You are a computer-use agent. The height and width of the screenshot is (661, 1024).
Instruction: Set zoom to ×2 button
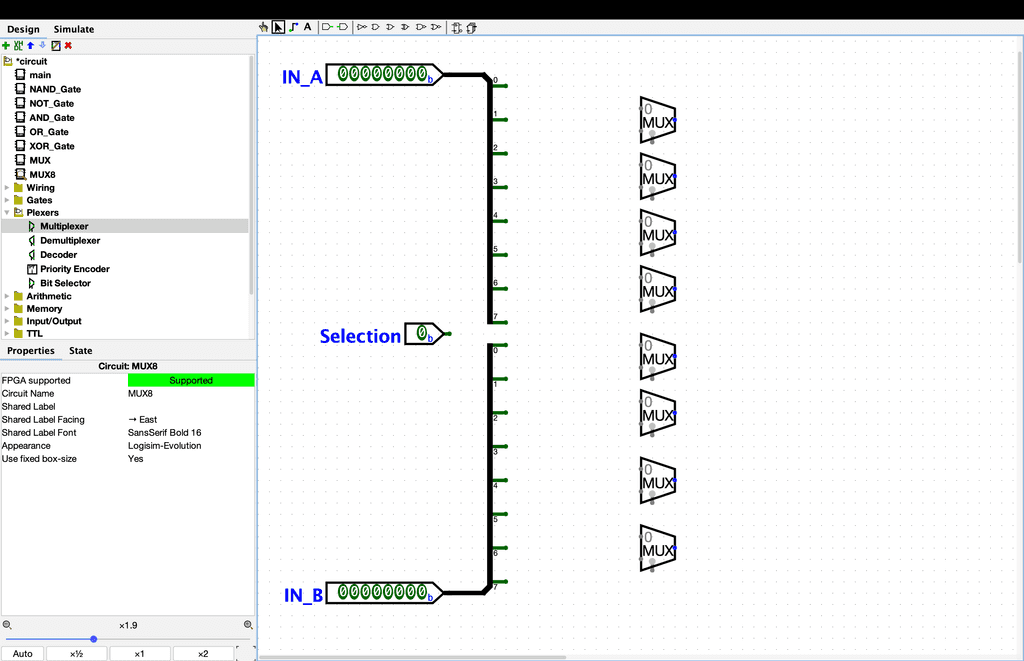(x=203, y=654)
